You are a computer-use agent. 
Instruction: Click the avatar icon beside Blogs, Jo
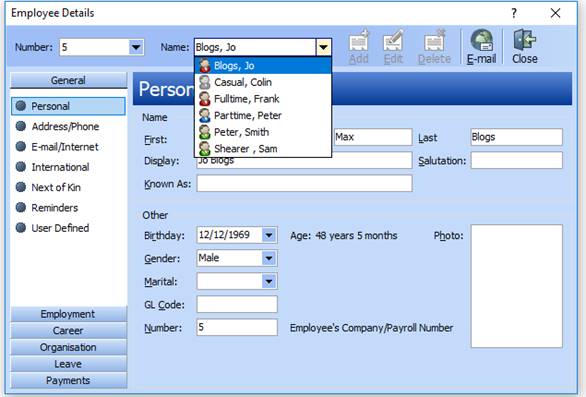pos(204,66)
